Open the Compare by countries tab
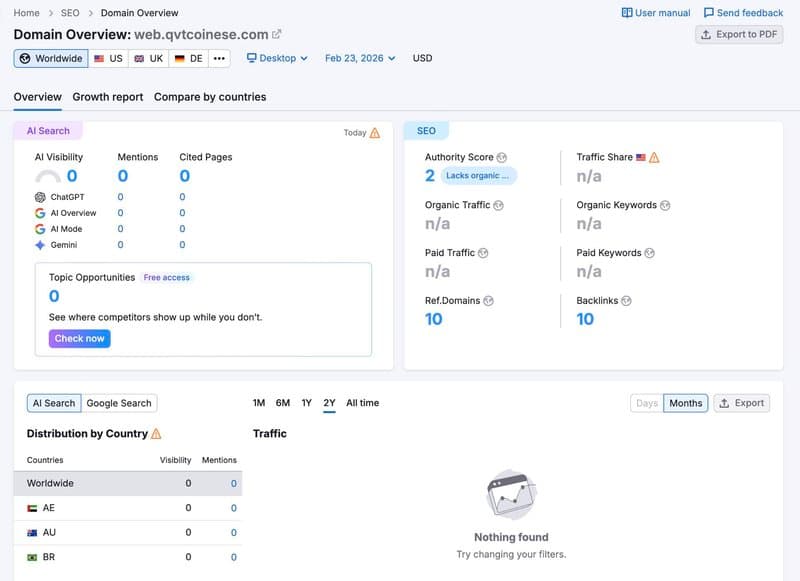 tap(210, 97)
